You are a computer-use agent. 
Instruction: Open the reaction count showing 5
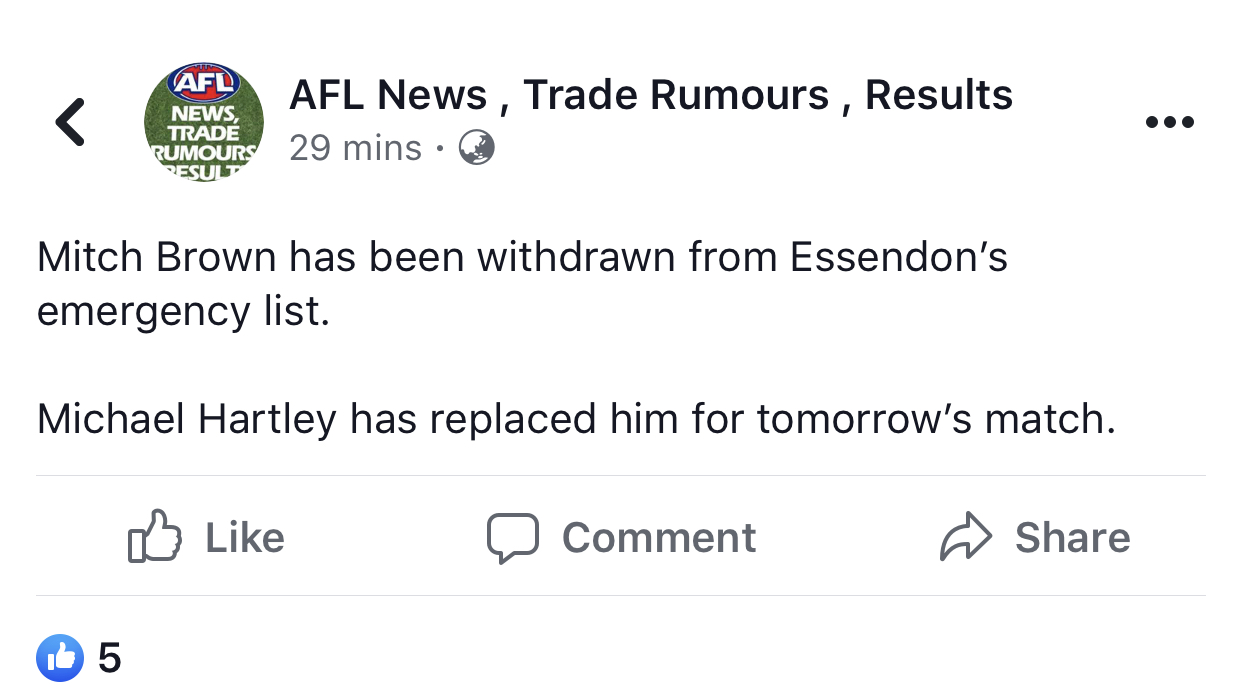click(x=110, y=658)
